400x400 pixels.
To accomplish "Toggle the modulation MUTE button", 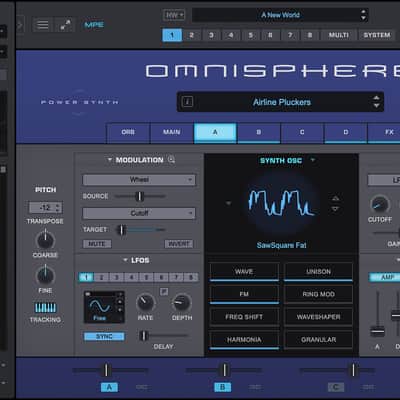I will coord(97,244).
